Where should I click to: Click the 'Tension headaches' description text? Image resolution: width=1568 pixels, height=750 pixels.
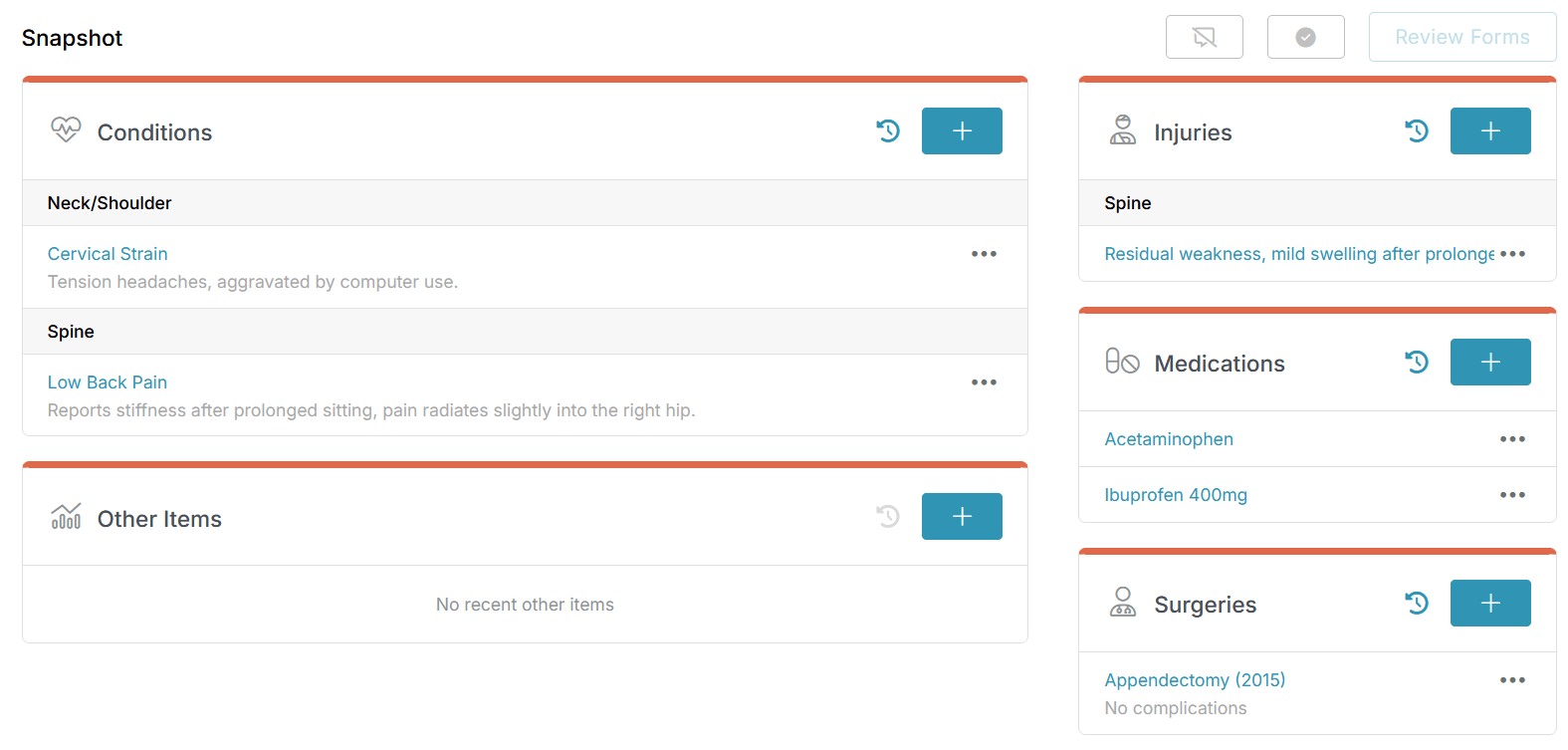[253, 282]
